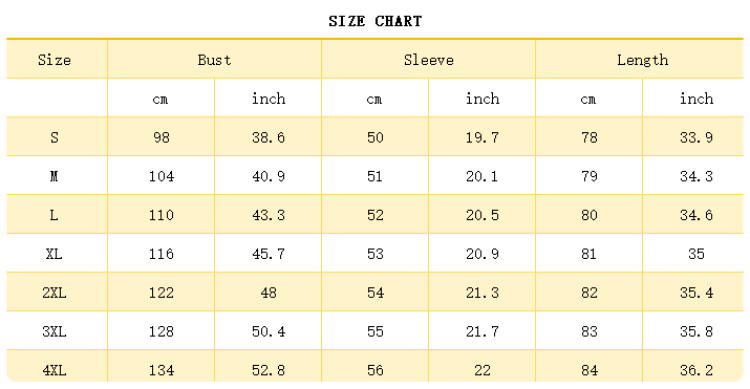Select the XL size row label
Screen dimensions: 750x389
(54, 254)
